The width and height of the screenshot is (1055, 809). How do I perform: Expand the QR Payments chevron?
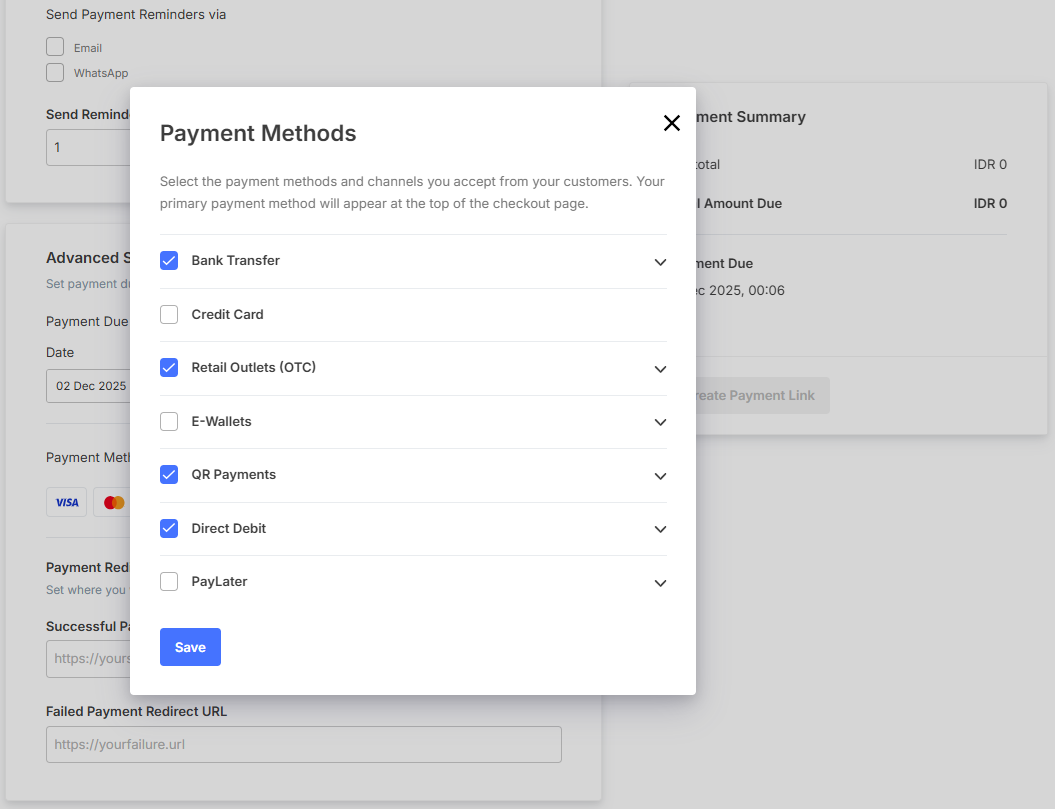pyautogui.click(x=660, y=476)
